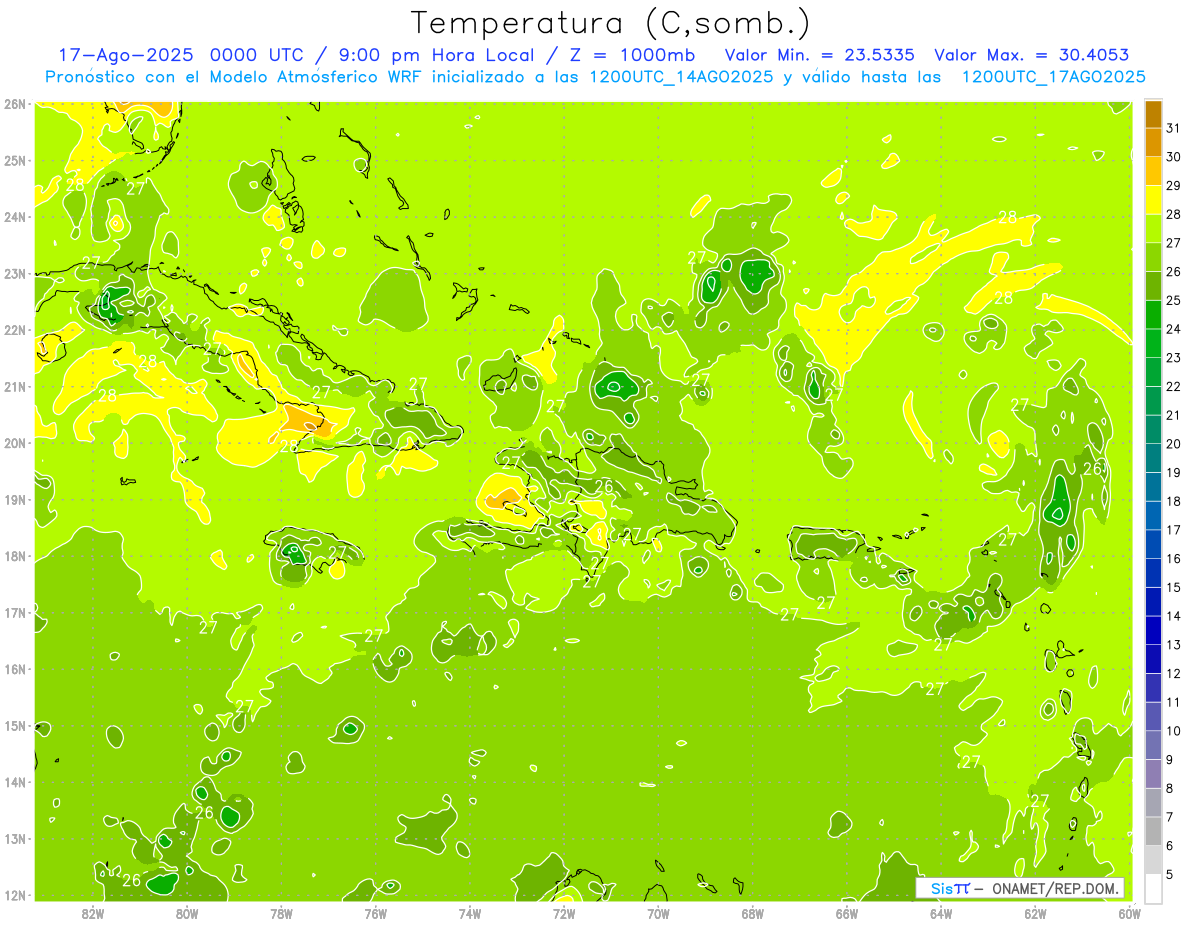Select the "60W" longitude axis label
Screen dimensions: 1200x927
tap(1129, 913)
